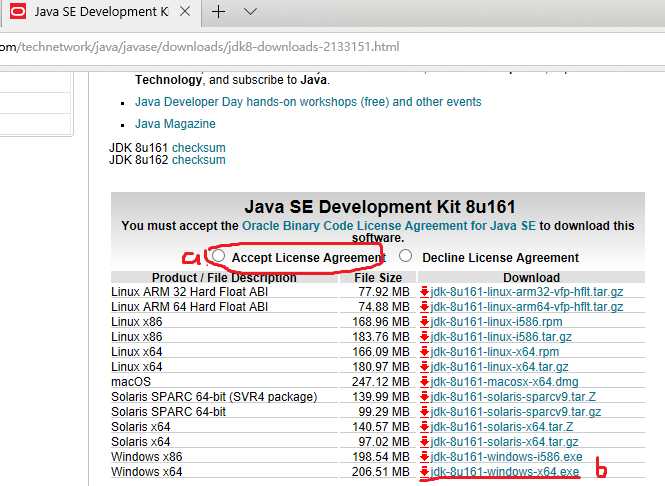
Task: Click the macOS product description cell
Action: click(131, 382)
